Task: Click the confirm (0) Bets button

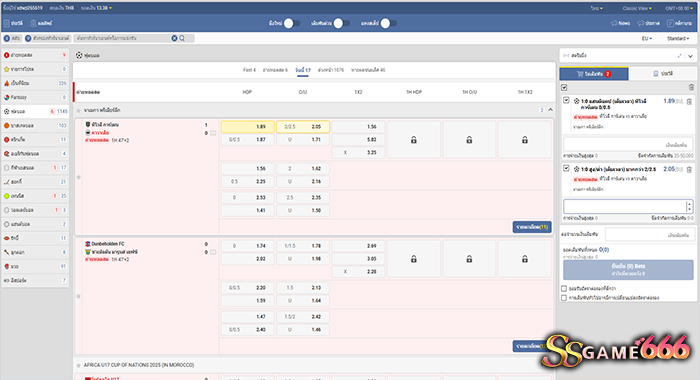Action: click(x=628, y=270)
